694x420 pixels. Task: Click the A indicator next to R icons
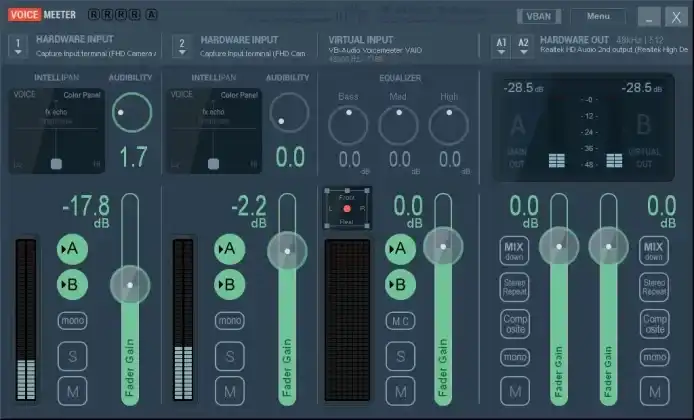pos(151,15)
